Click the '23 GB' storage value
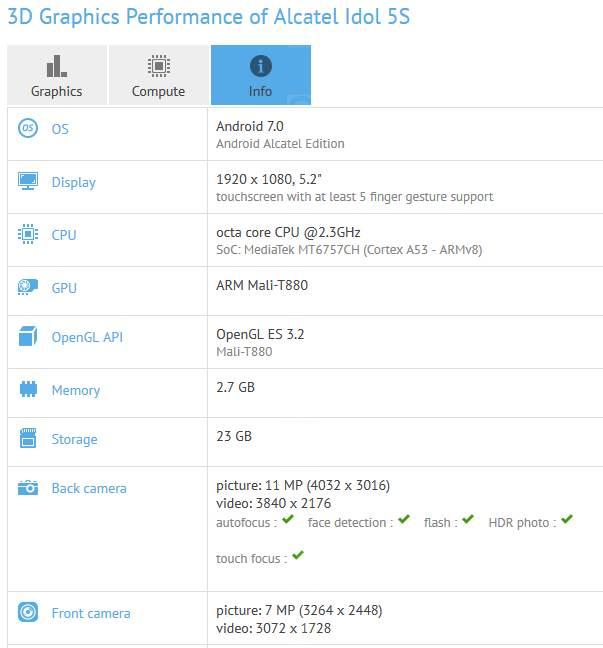 coord(234,436)
